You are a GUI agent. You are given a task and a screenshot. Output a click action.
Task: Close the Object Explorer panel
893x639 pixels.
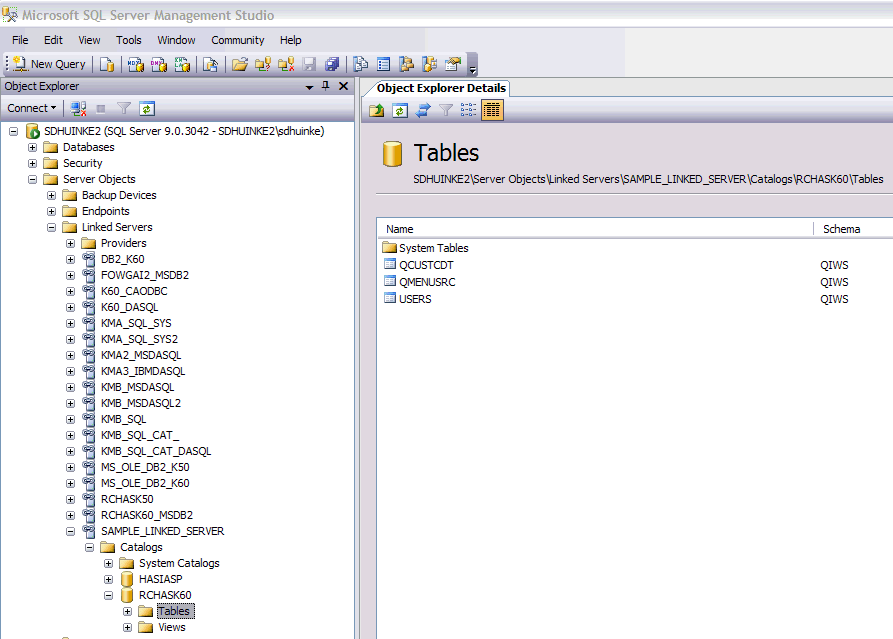(343, 86)
